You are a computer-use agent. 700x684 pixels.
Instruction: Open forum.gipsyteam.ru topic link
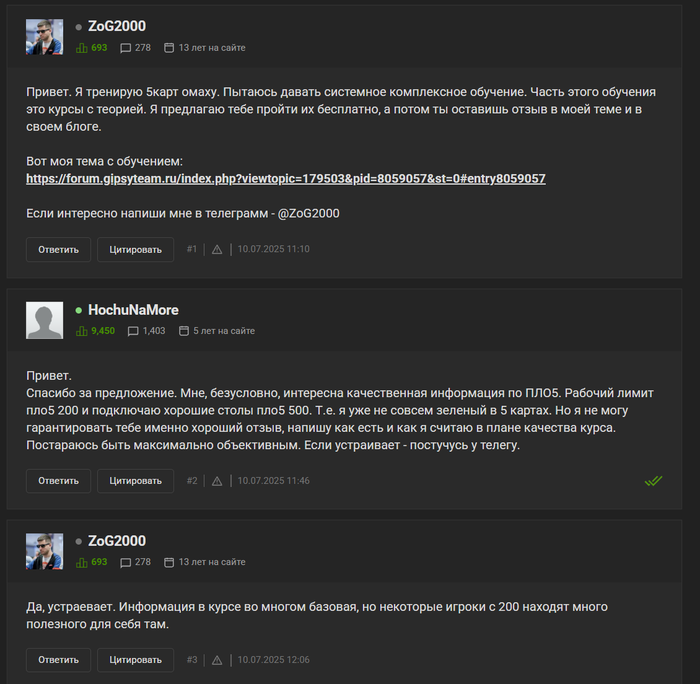pos(286,179)
